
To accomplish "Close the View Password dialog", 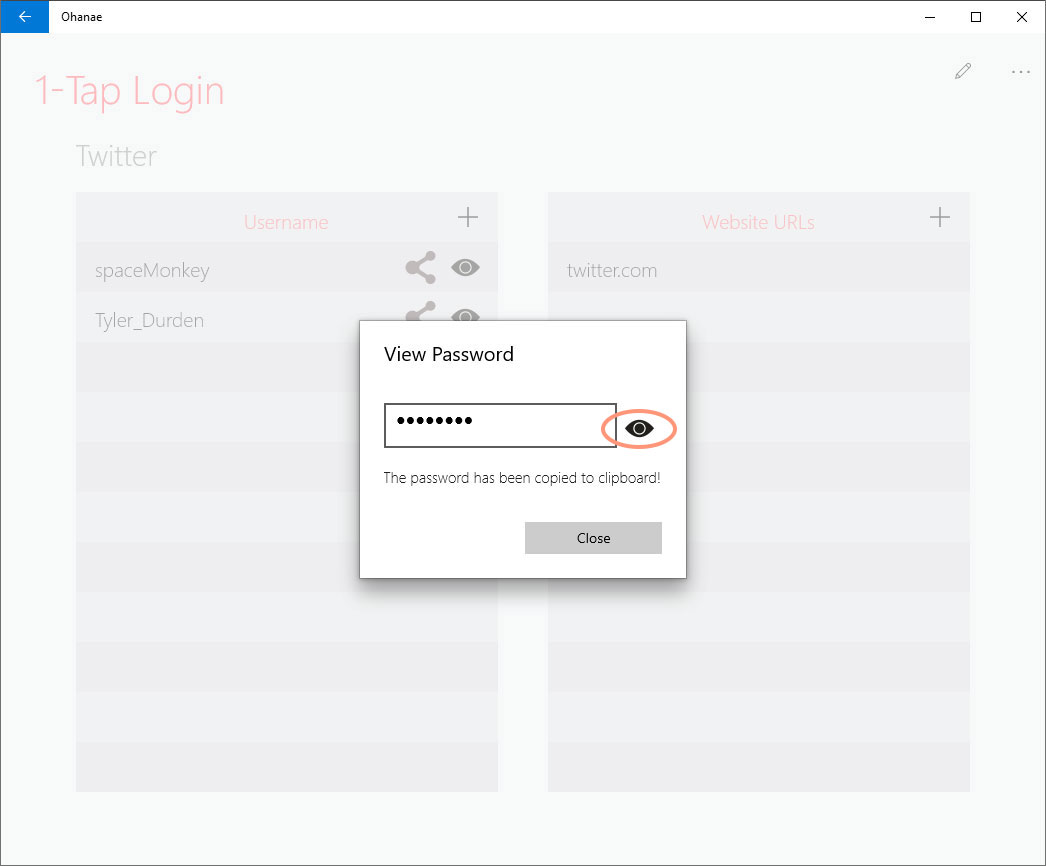I will click(x=593, y=538).
